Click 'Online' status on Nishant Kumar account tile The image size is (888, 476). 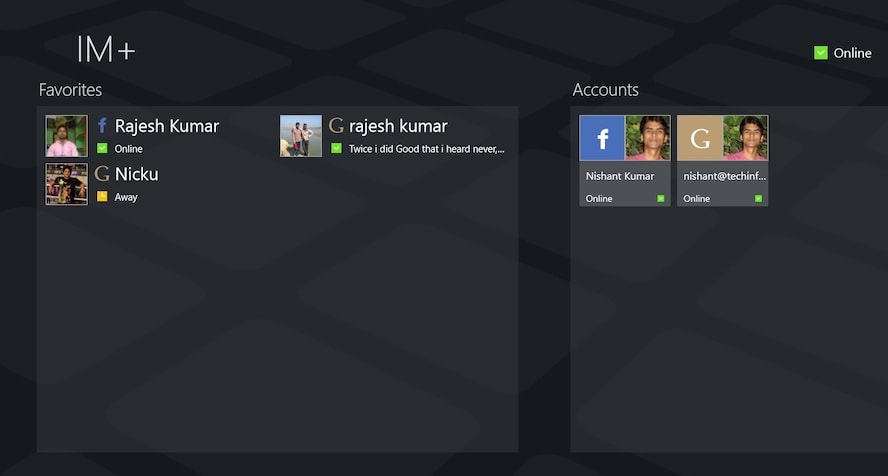(x=599, y=199)
